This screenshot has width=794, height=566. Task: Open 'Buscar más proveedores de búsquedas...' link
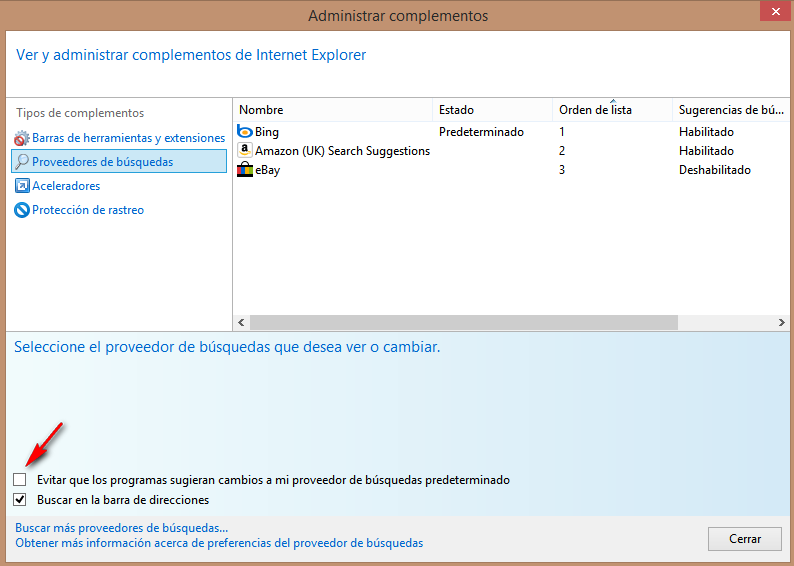coord(122,528)
